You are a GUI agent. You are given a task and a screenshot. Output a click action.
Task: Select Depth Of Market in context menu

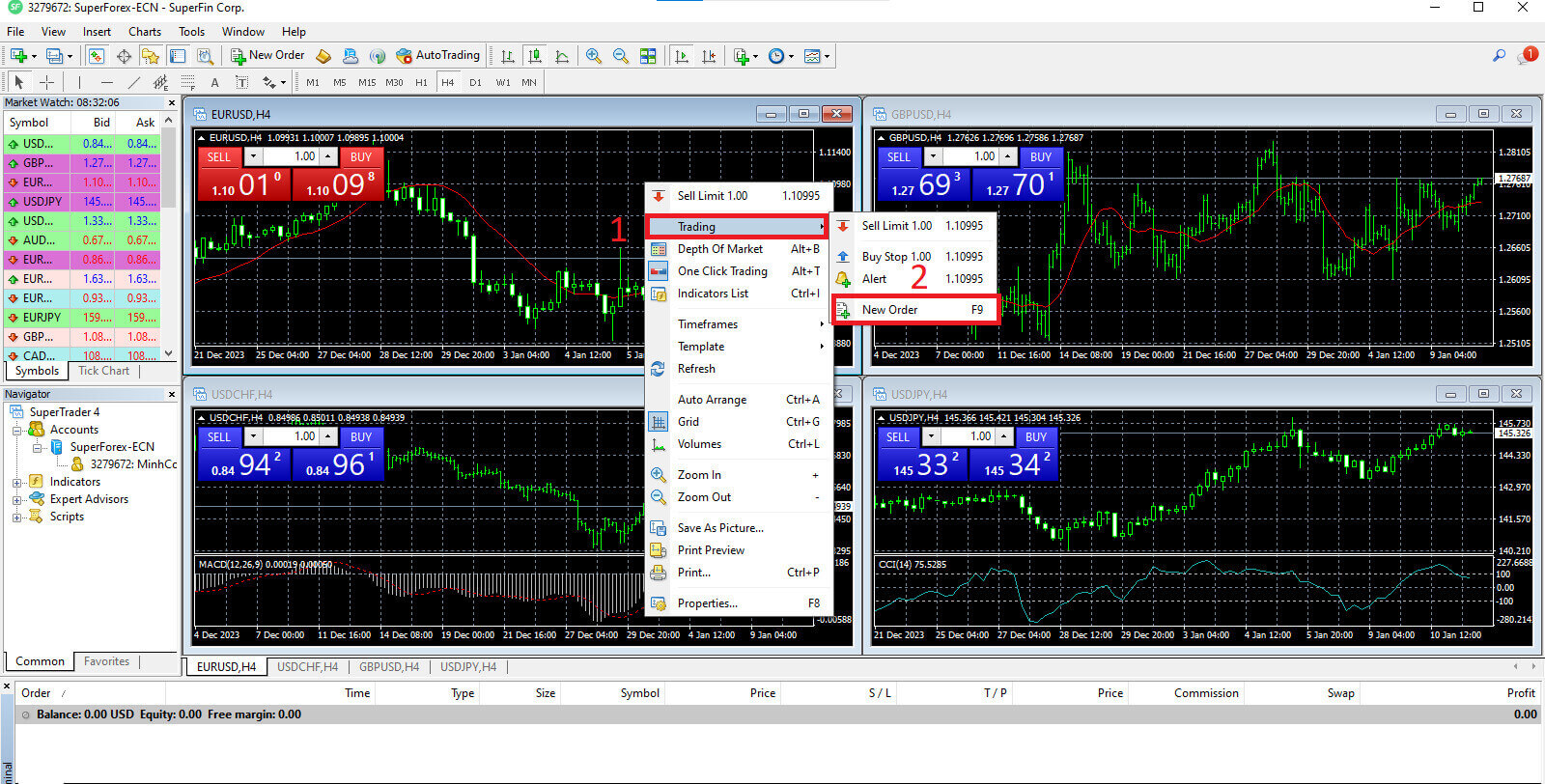click(739, 249)
